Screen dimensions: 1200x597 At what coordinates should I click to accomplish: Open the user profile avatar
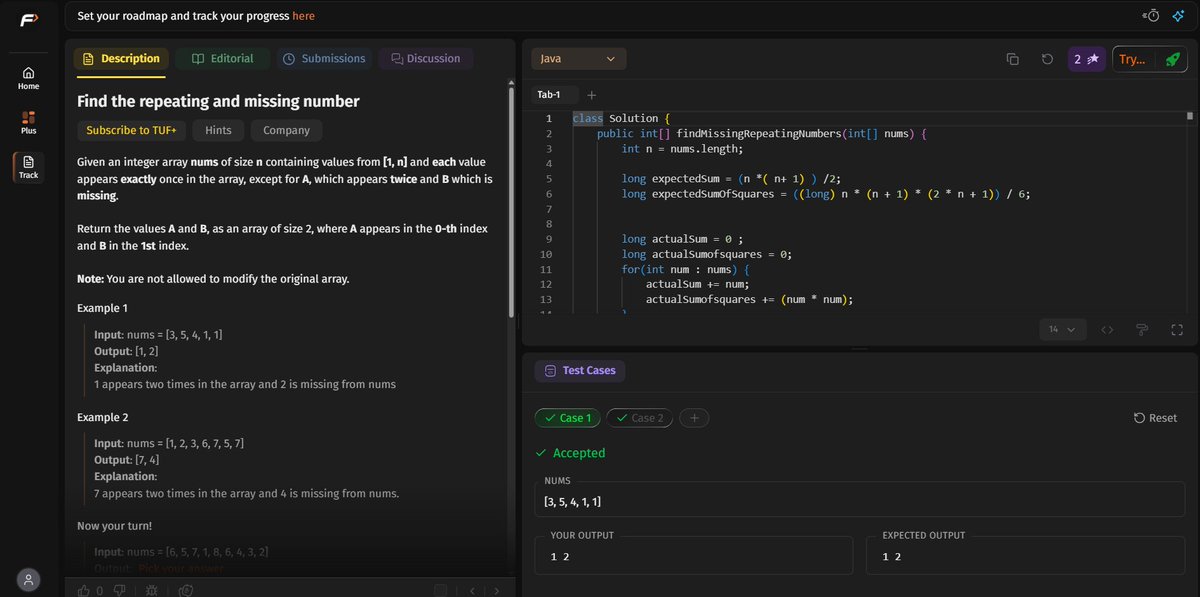tap(28, 580)
